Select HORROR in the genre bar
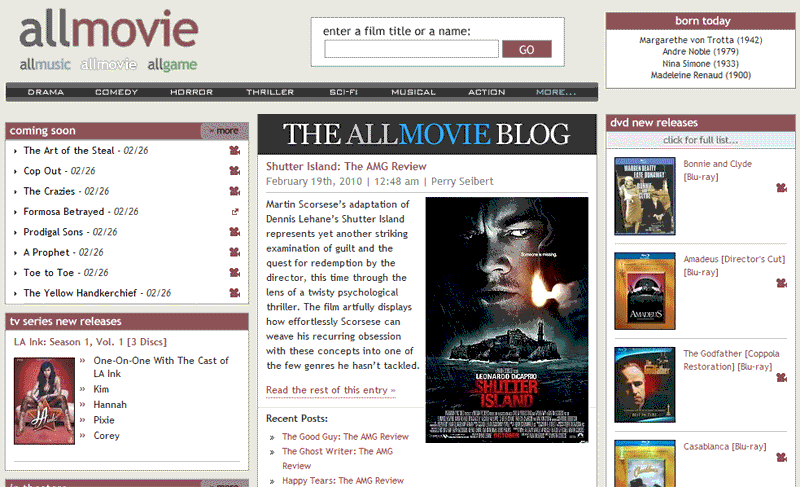The width and height of the screenshot is (800, 487). pyautogui.click(x=191, y=92)
